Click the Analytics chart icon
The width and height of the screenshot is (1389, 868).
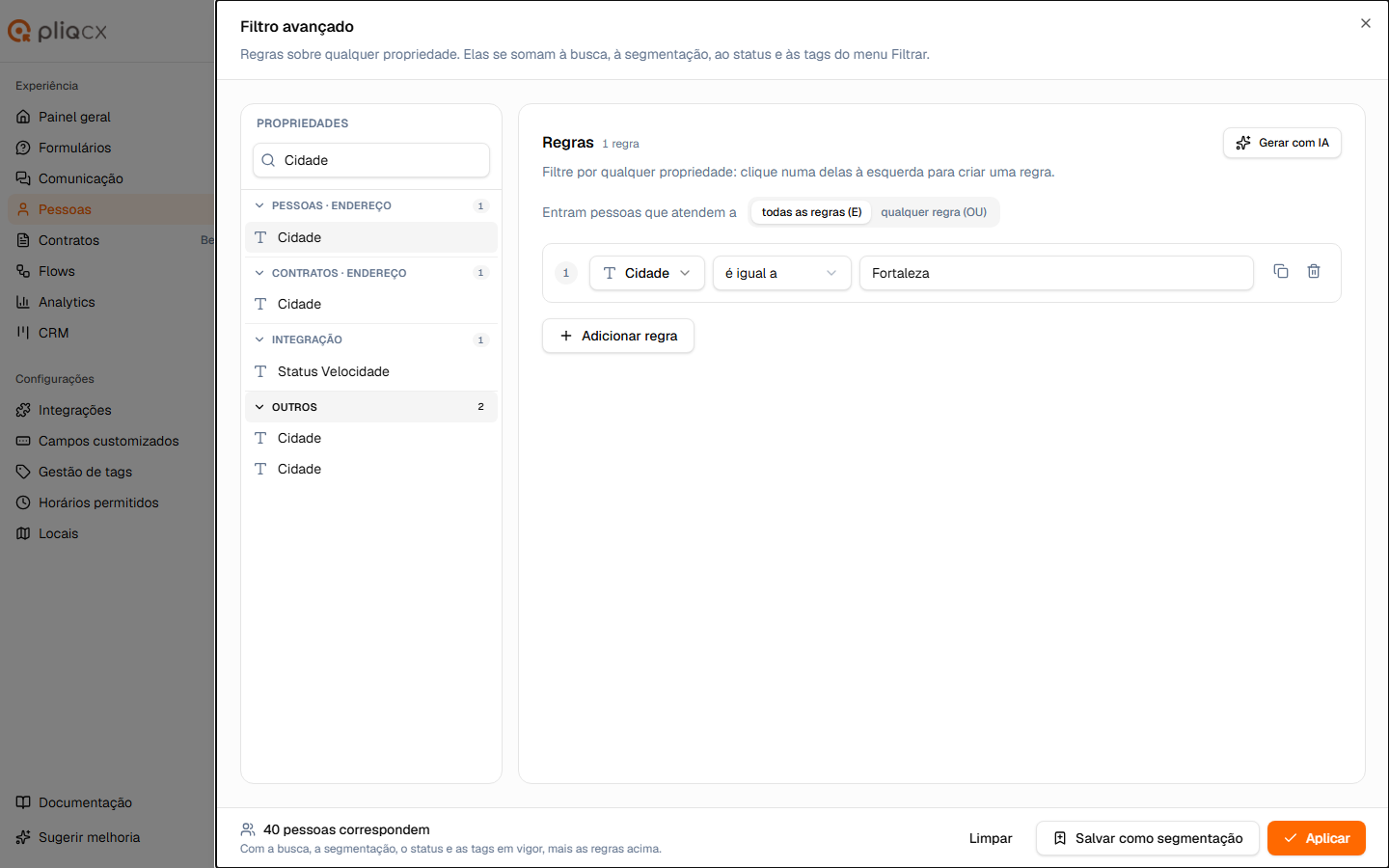[23, 302]
